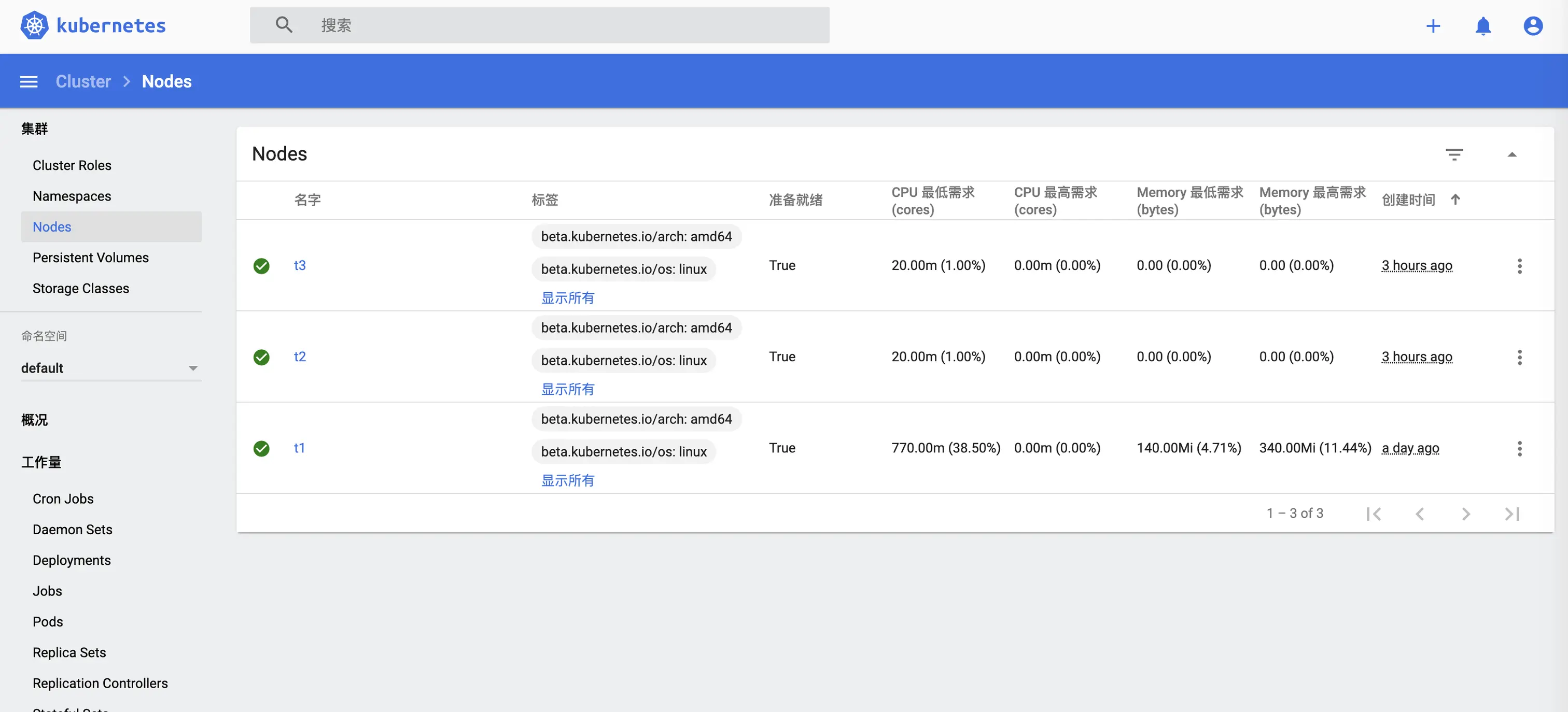This screenshot has width=1568, height=712.
Task: Open the Nodes filter icon
Action: [1454, 154]
